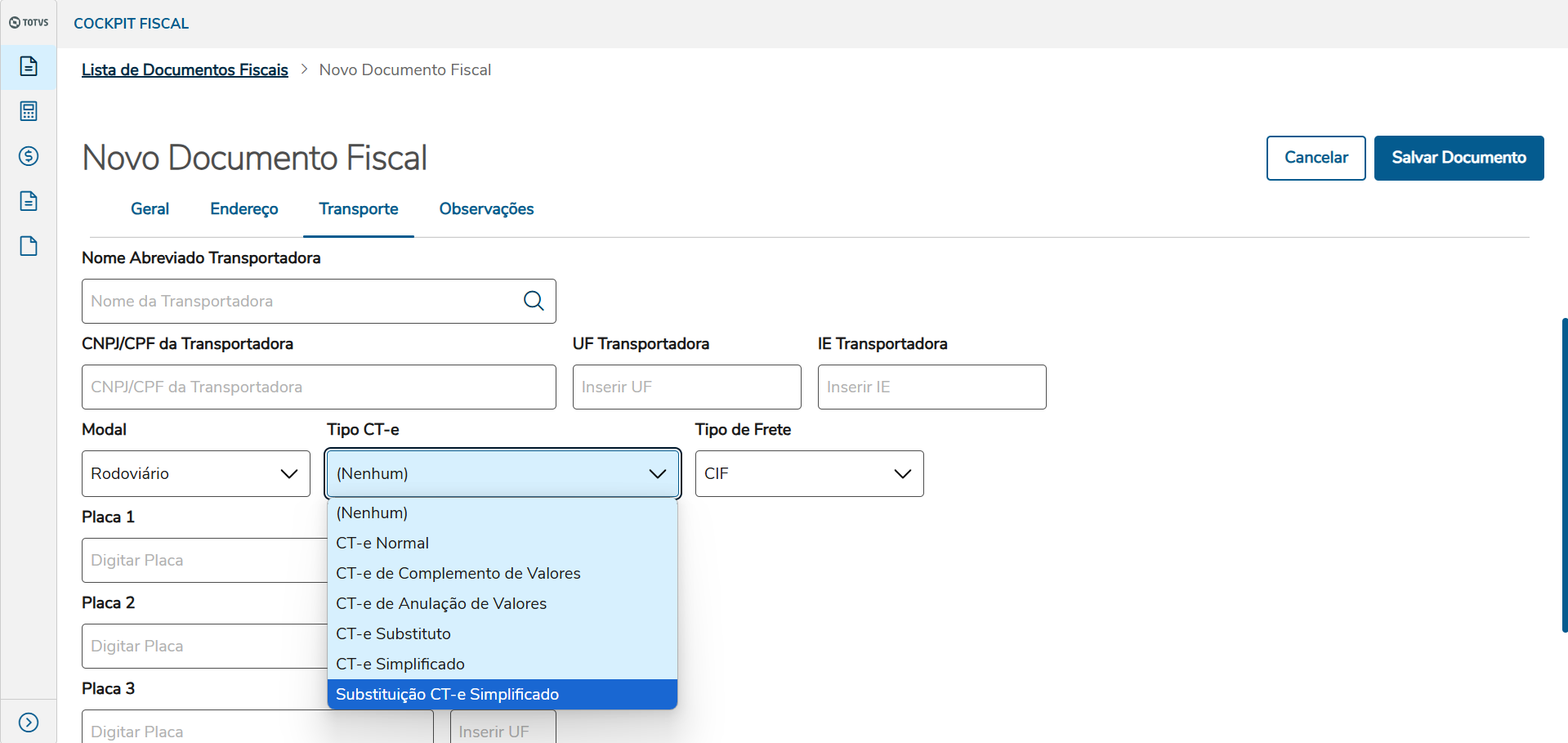
Task: Open the text document sidebar icon
Action: pos(29,201)
